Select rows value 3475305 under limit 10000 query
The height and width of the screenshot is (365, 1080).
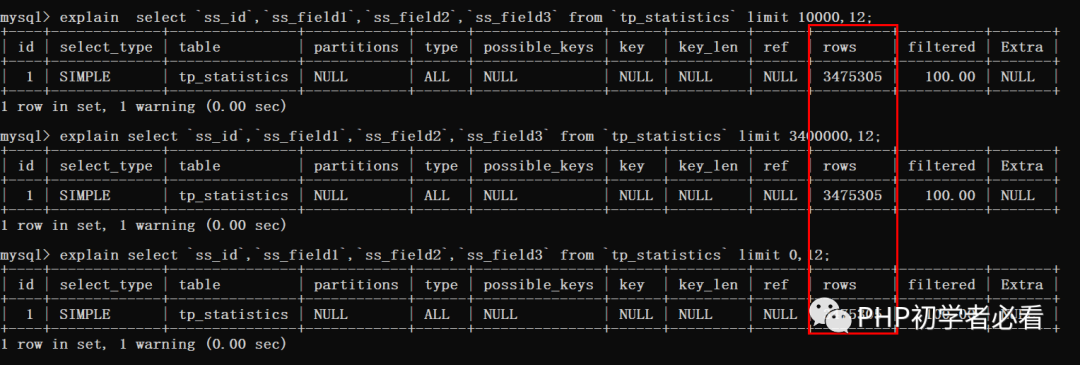852,76
